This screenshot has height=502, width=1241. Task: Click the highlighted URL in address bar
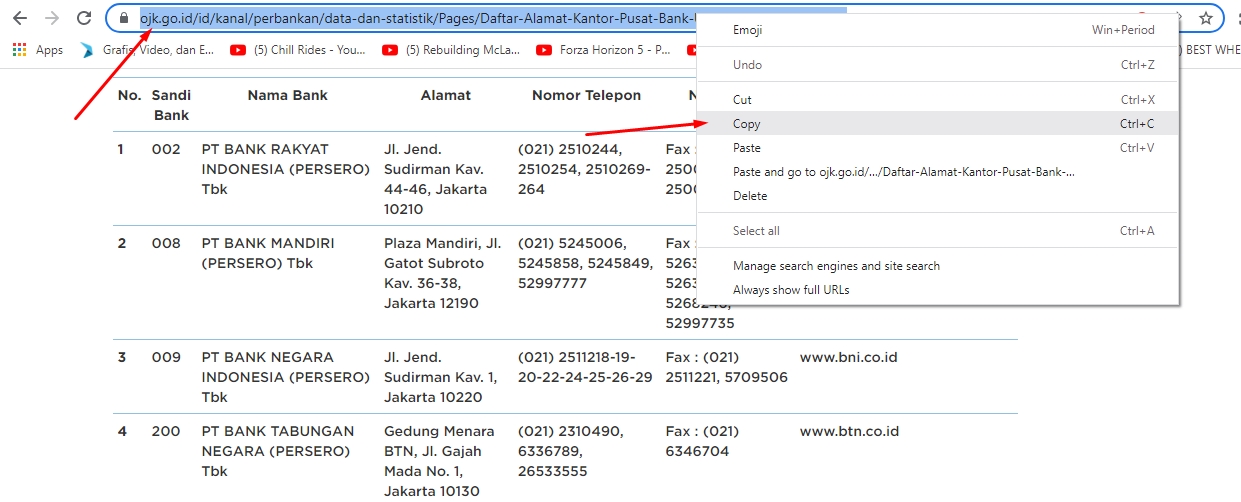pos(418,18)
